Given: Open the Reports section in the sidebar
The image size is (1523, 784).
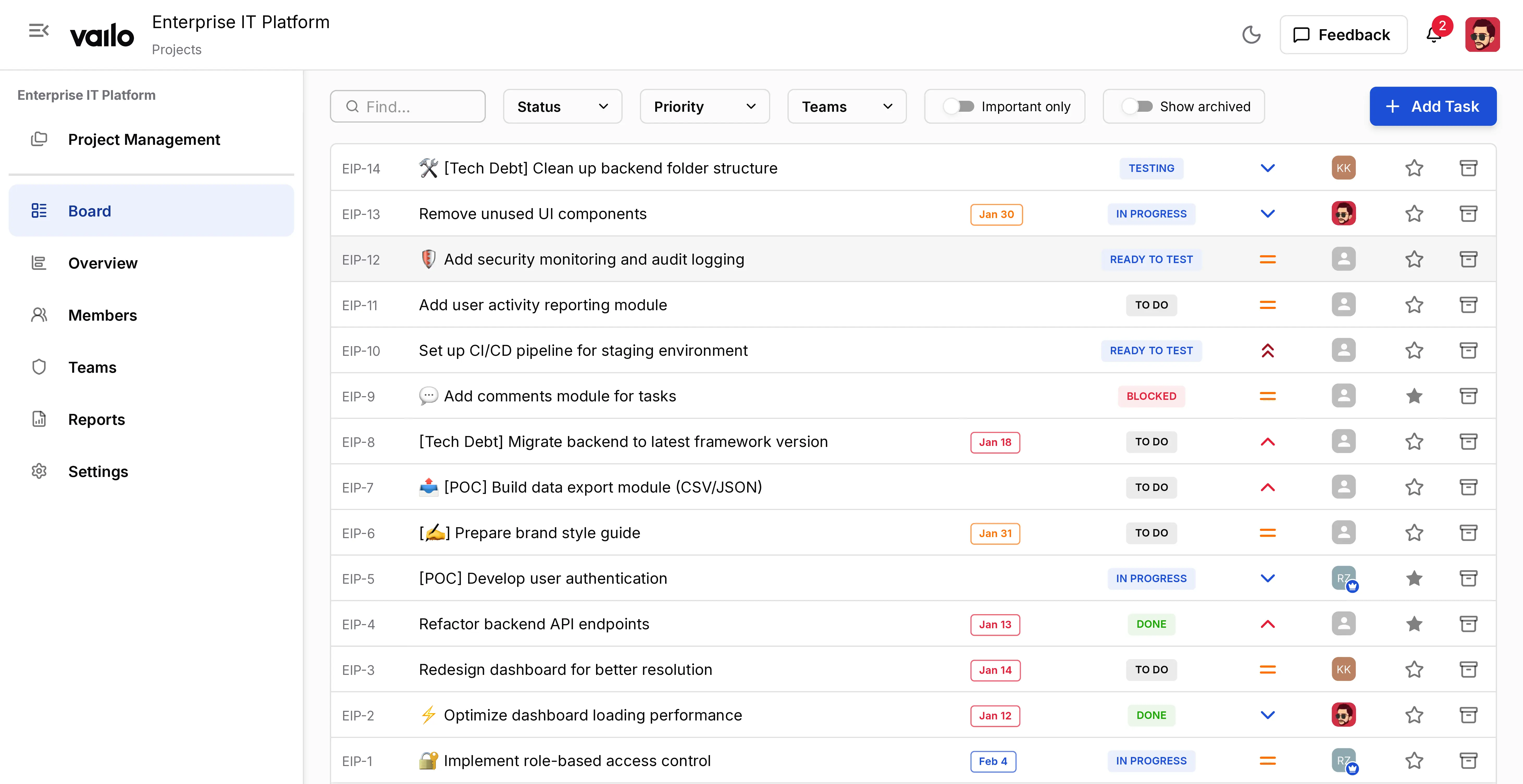Looking at the screenshot, I should click(x=96, y=419).
